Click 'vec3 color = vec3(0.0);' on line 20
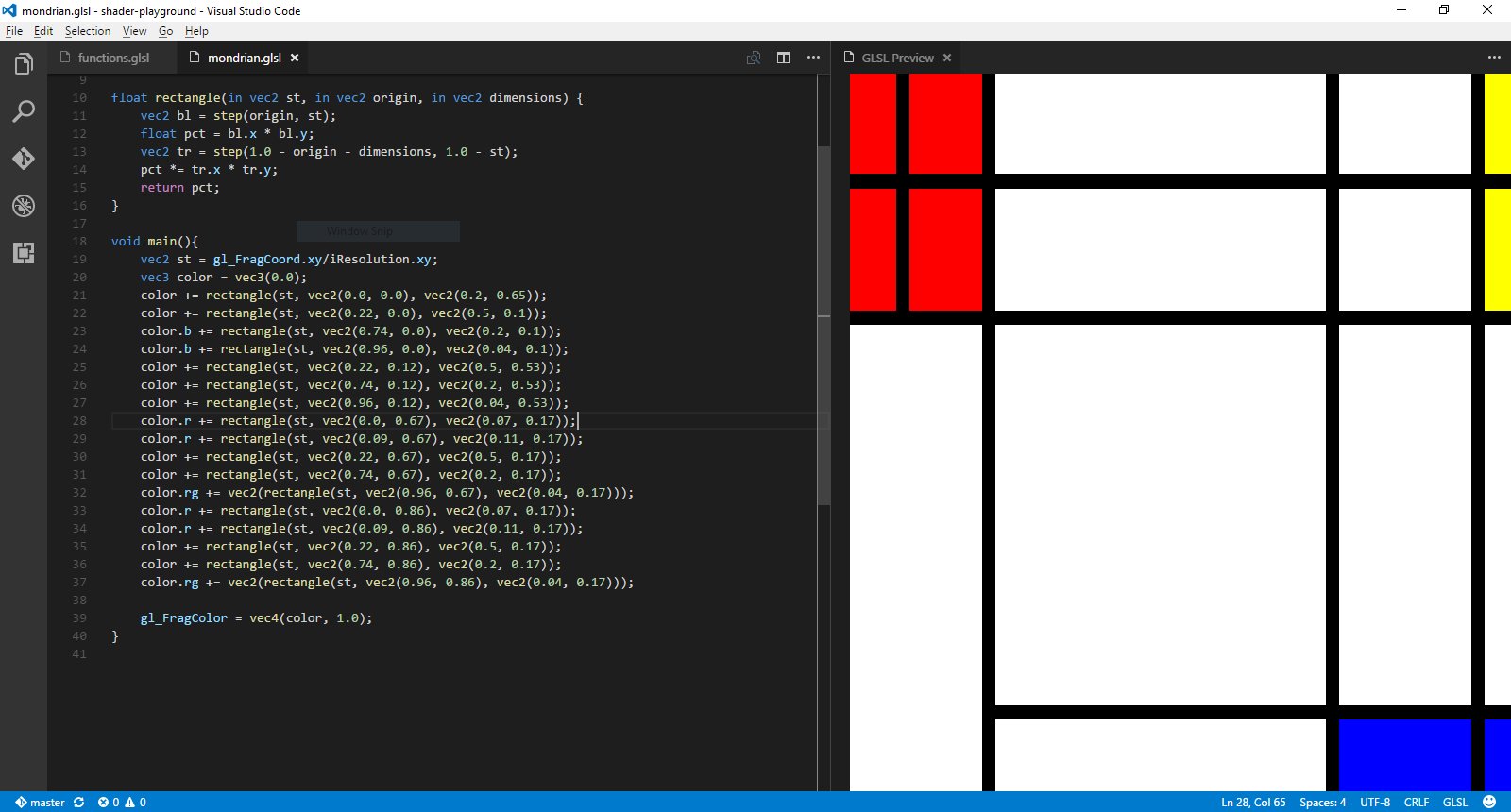Viewport: 1511px width, 812px height. click(x=224, y=278)
